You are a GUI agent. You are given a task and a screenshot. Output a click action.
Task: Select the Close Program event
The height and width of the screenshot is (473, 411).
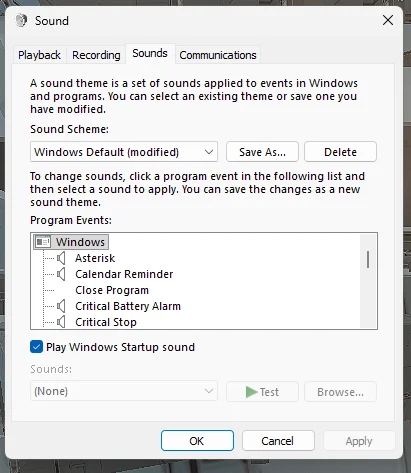pyautogui.click(x=112, y=290)
